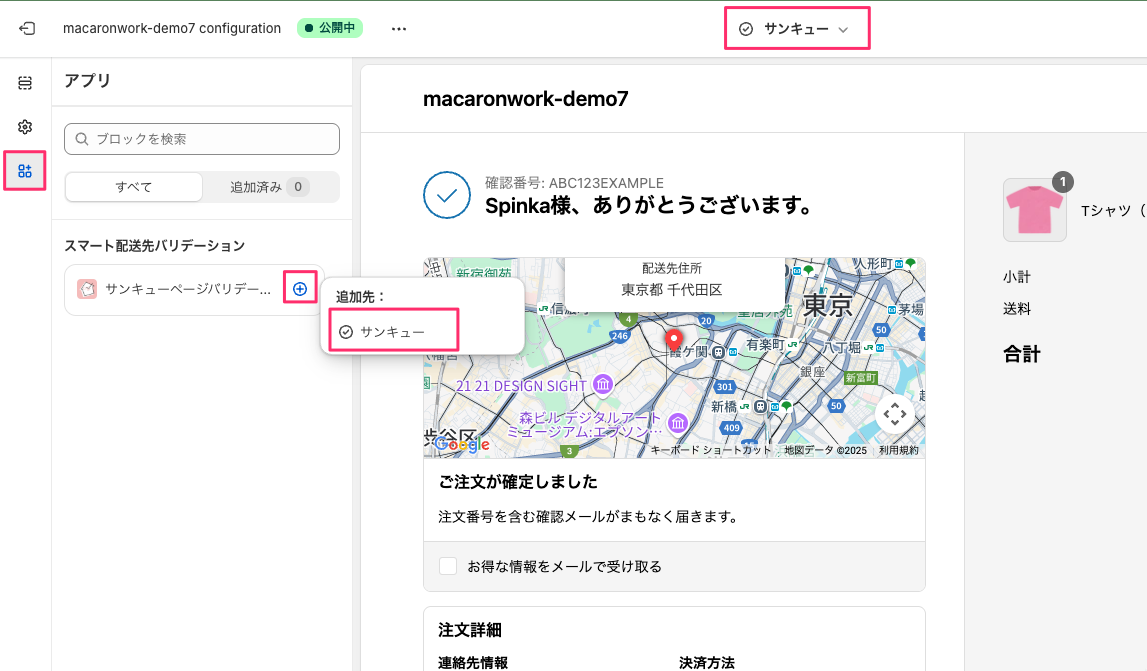Open the apps panel icon in sidebar

pyautogui.click(x=26, y=171)
